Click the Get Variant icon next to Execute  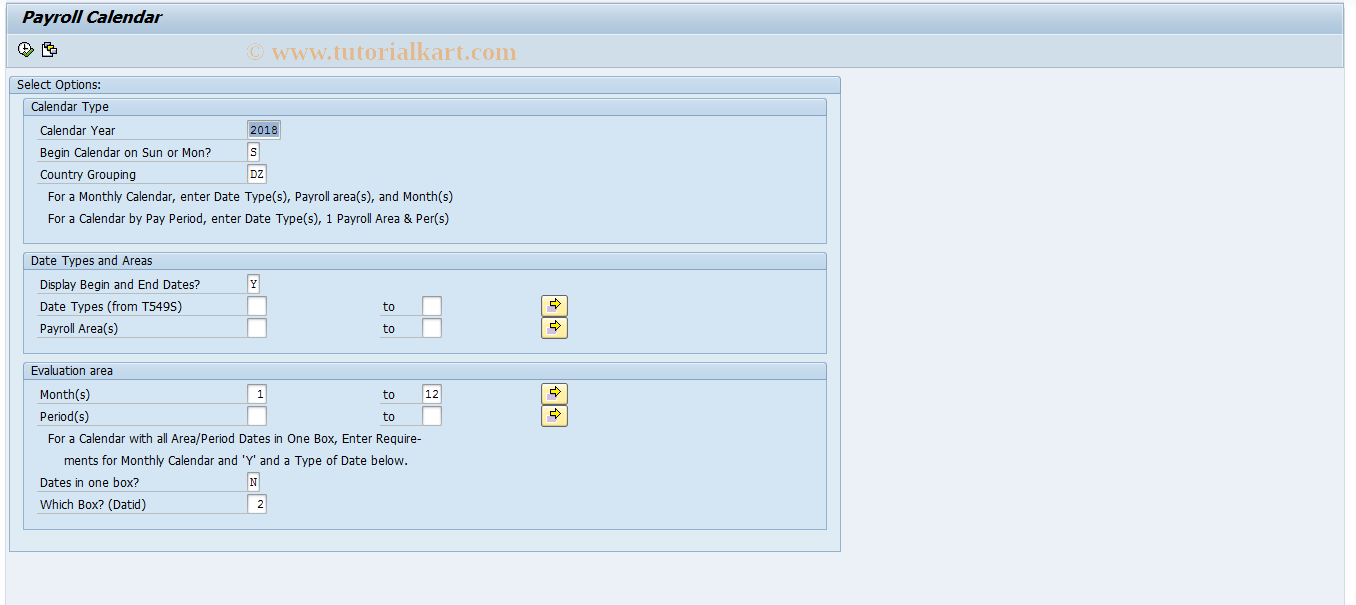pyautogui.click(x=49, y=49)
